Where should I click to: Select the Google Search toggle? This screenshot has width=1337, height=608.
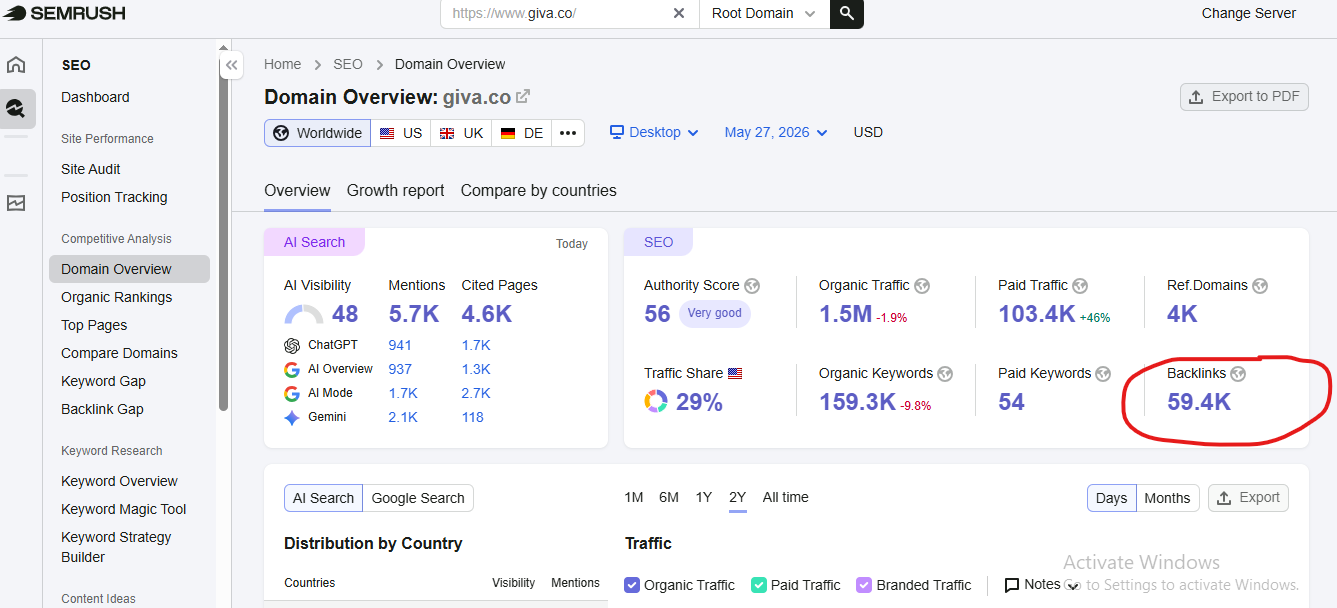tap(418, 498)
